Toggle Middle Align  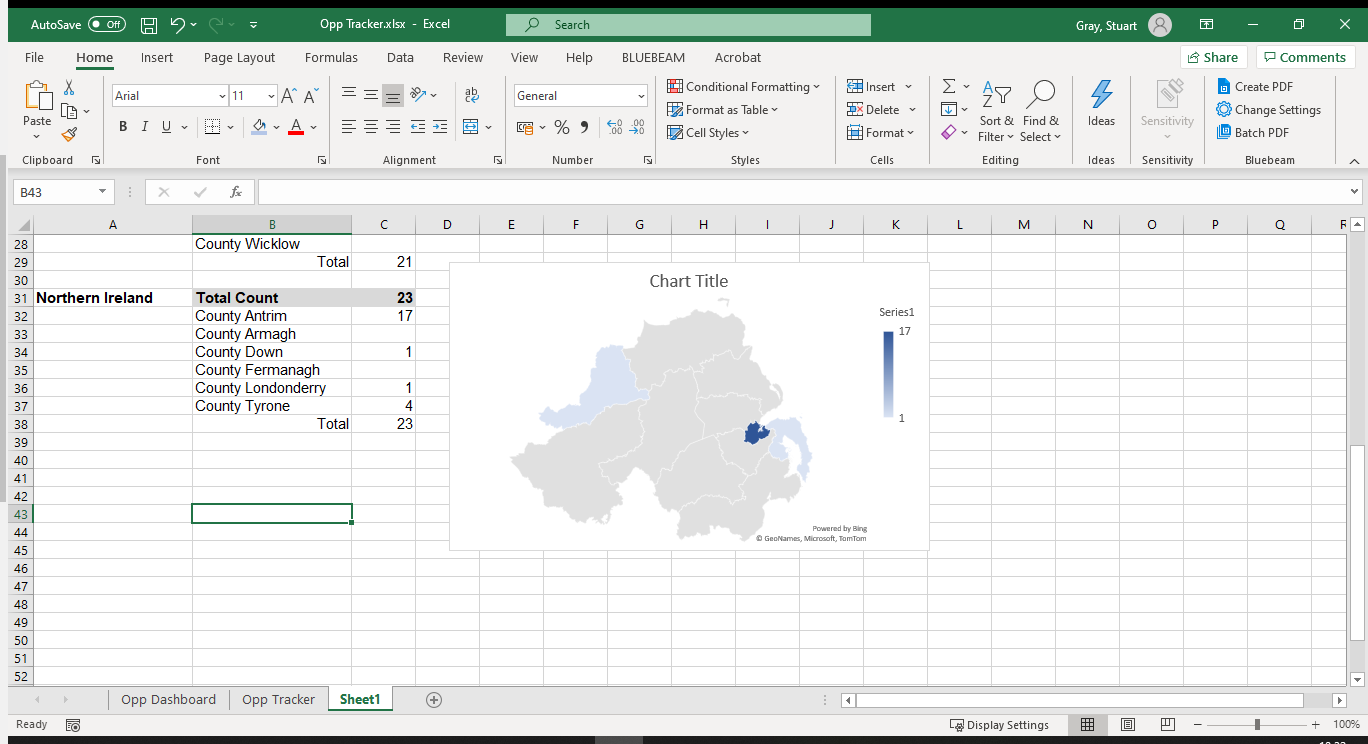click(371, 95)
